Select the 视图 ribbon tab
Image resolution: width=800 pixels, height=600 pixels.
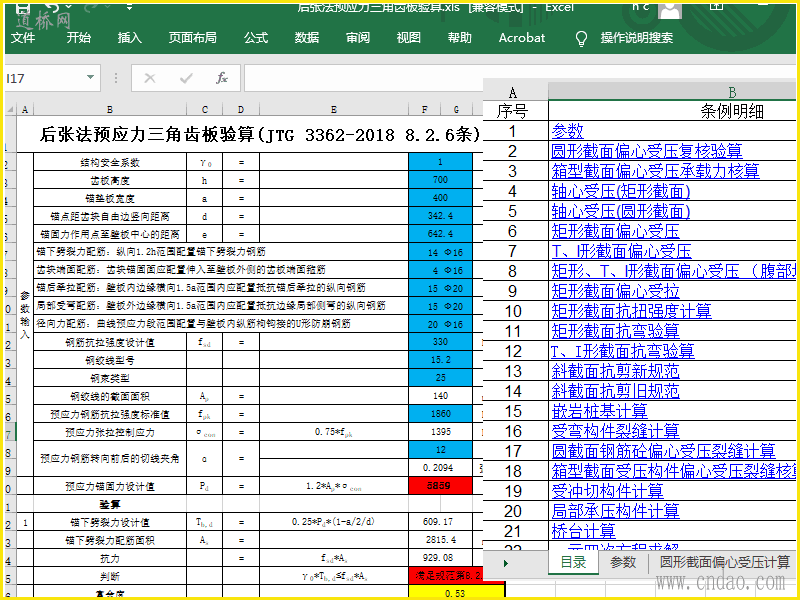click(409, 38)
